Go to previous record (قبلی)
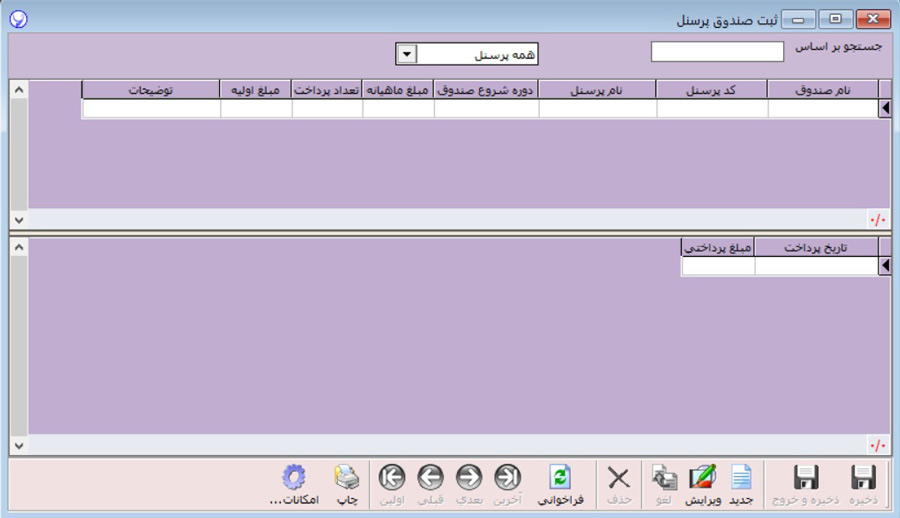This screenshot has width=900, height=518. [430, 479]
